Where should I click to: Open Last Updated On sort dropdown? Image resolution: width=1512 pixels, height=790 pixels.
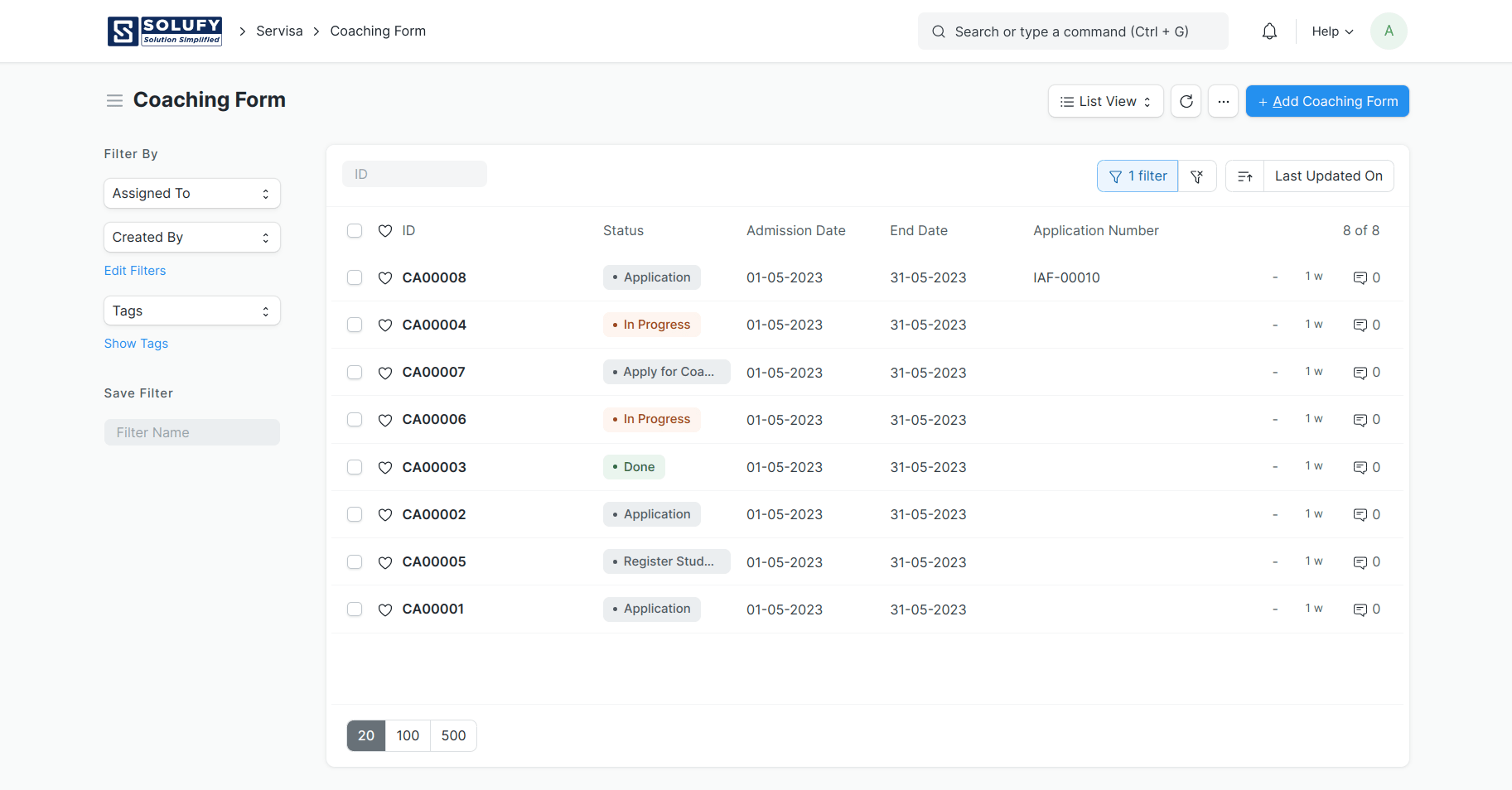coord(1328,176)
